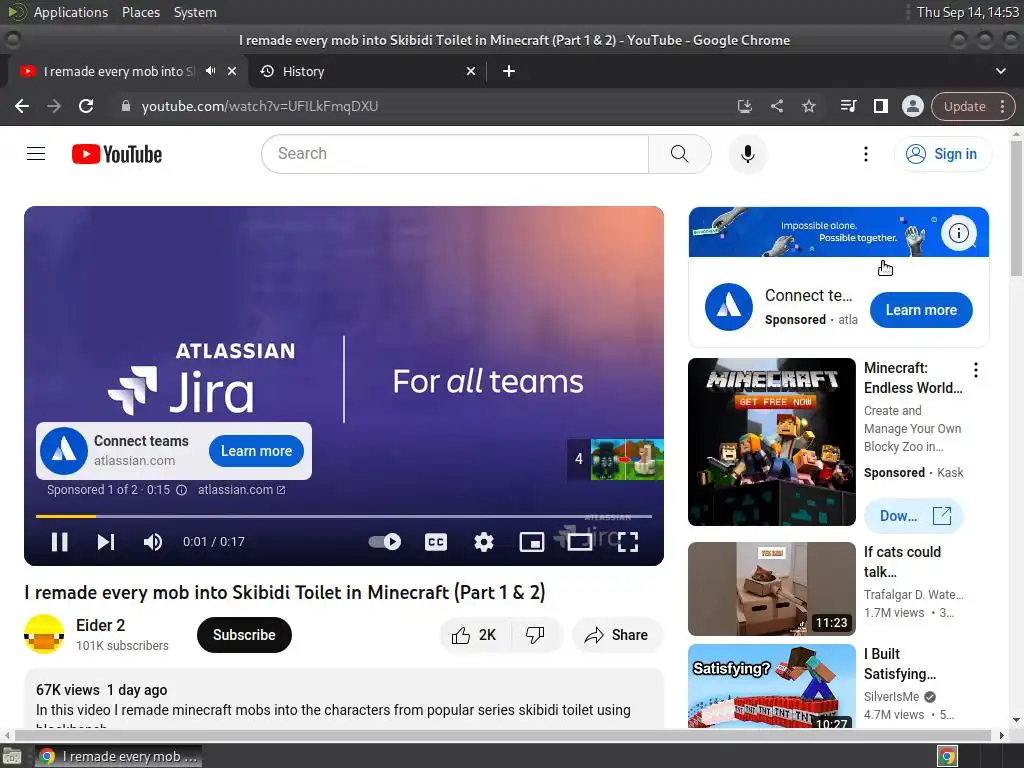The width and height of the screenshot is (1024, 768).
Task: Switch to miniplayer mode
Action: click(532, 542)
